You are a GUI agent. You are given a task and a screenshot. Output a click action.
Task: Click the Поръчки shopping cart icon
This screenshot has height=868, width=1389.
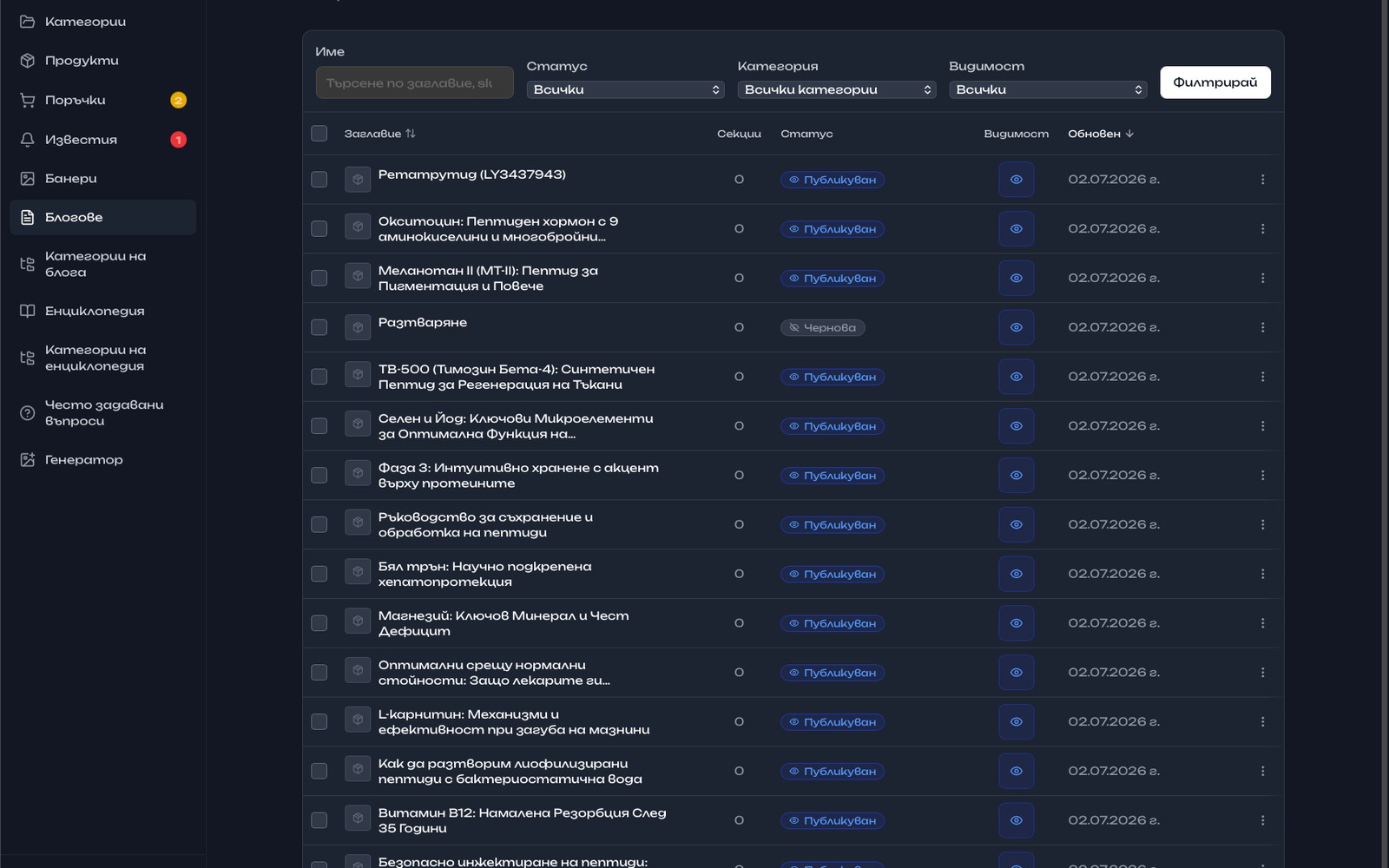pyautogui.click(x=28, y=100)
